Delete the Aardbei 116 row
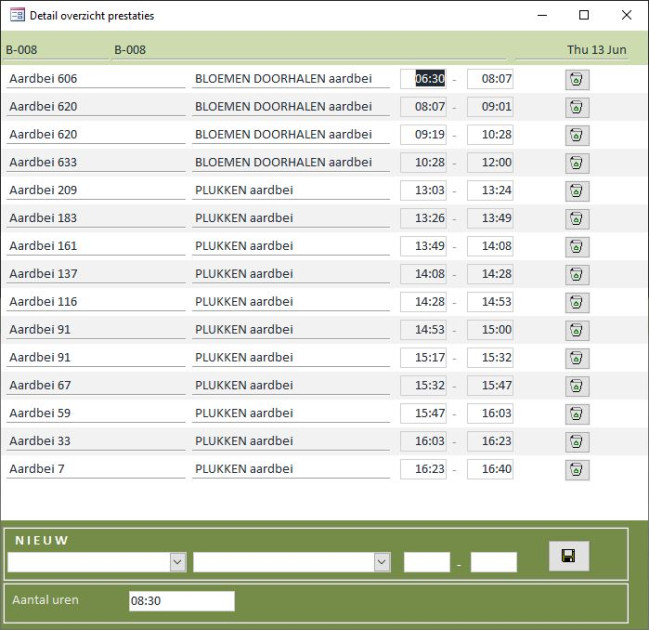Image resolution: width=649 pixels, height=630 pixels. [x=577, y=302]
